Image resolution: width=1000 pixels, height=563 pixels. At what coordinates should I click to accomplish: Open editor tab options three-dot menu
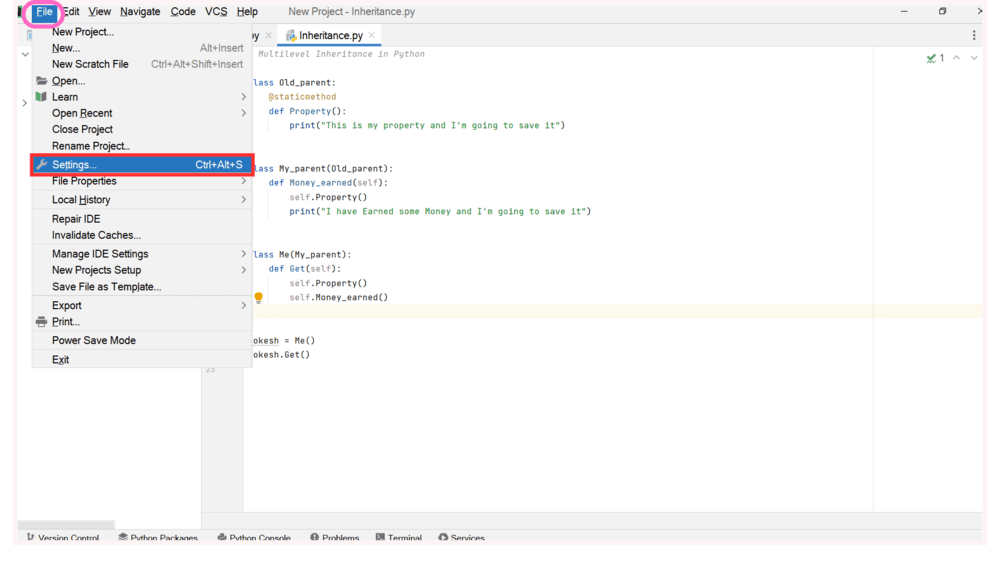coord(974,35)
